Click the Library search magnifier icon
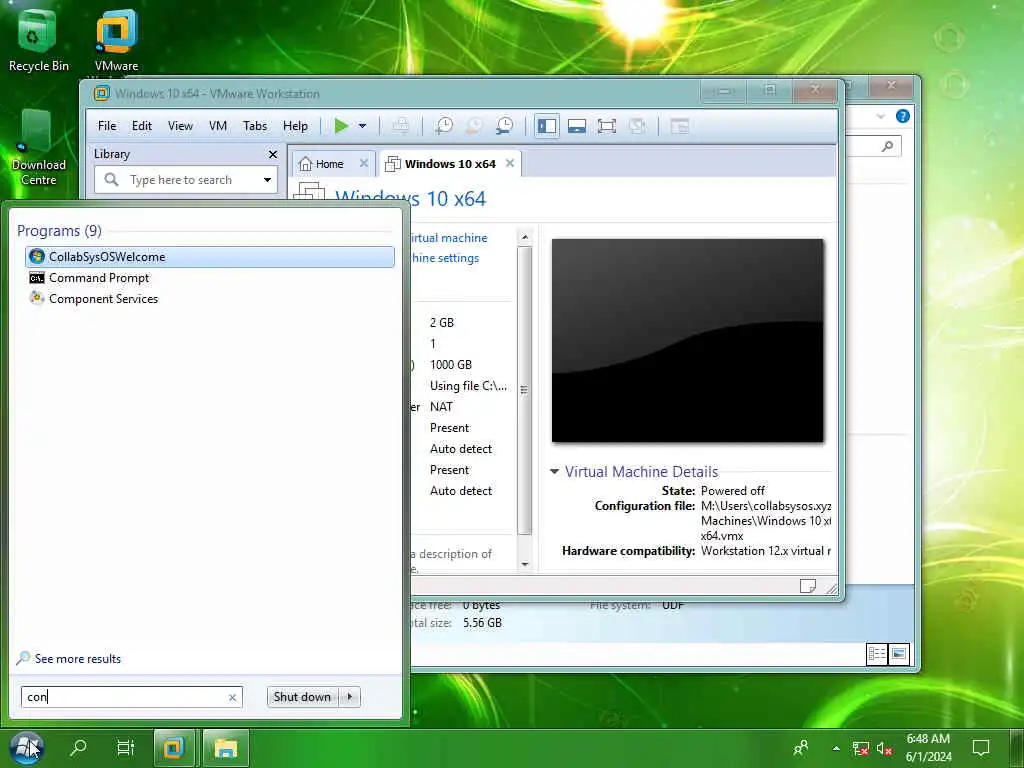 [111, 179]
